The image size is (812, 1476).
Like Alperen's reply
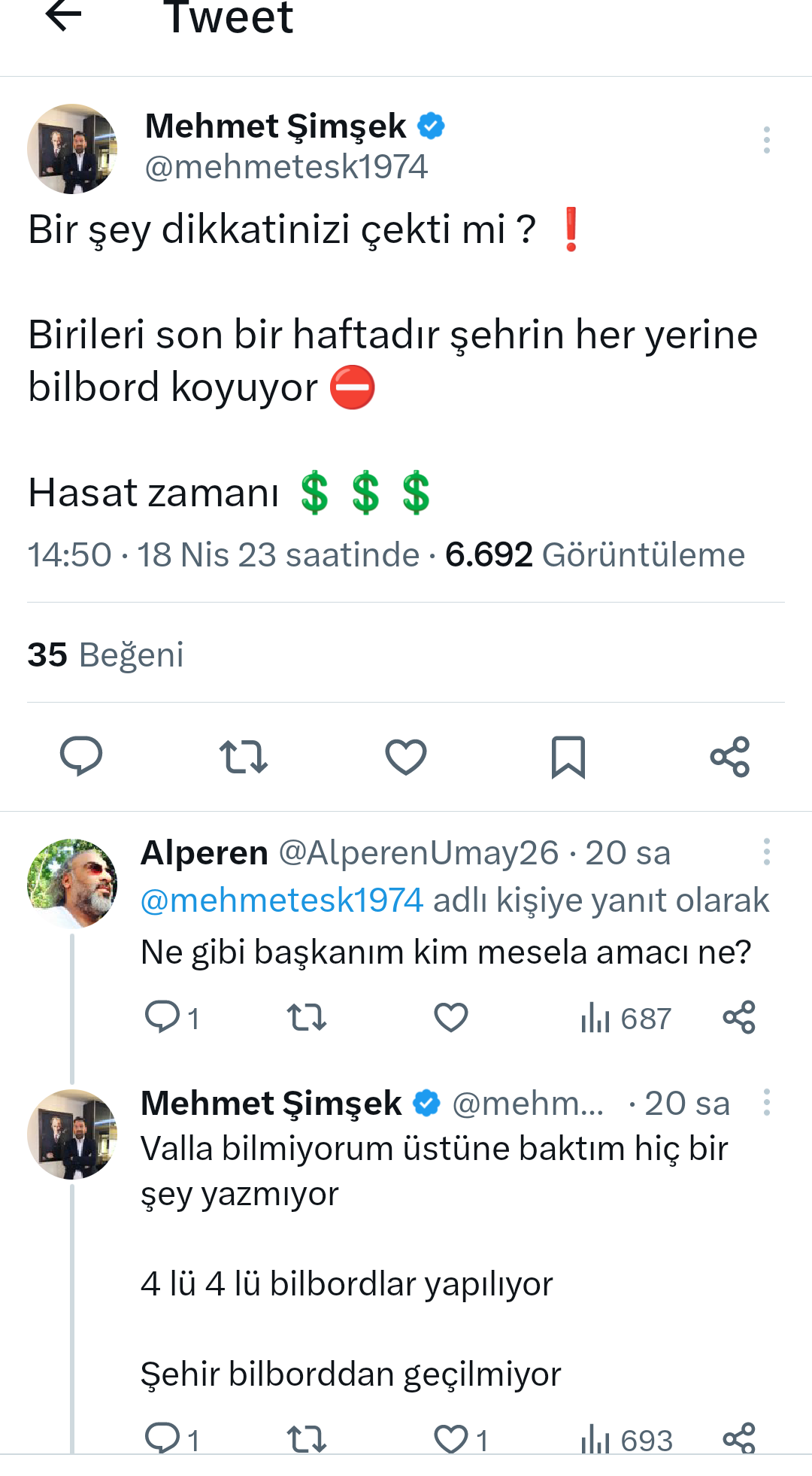click(x=451, y=1018)
